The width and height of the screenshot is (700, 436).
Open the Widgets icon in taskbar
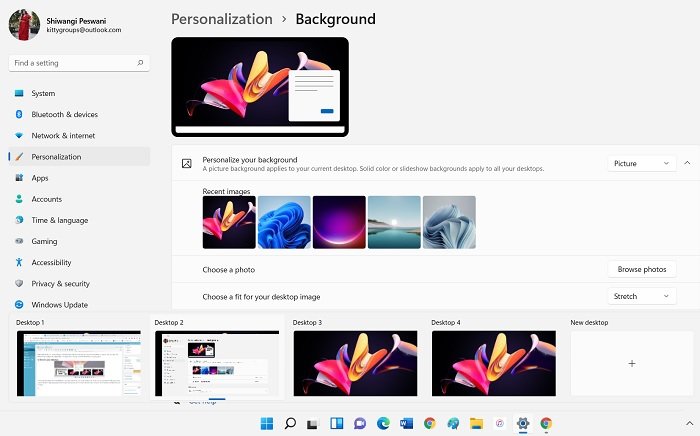pos(337,423)
